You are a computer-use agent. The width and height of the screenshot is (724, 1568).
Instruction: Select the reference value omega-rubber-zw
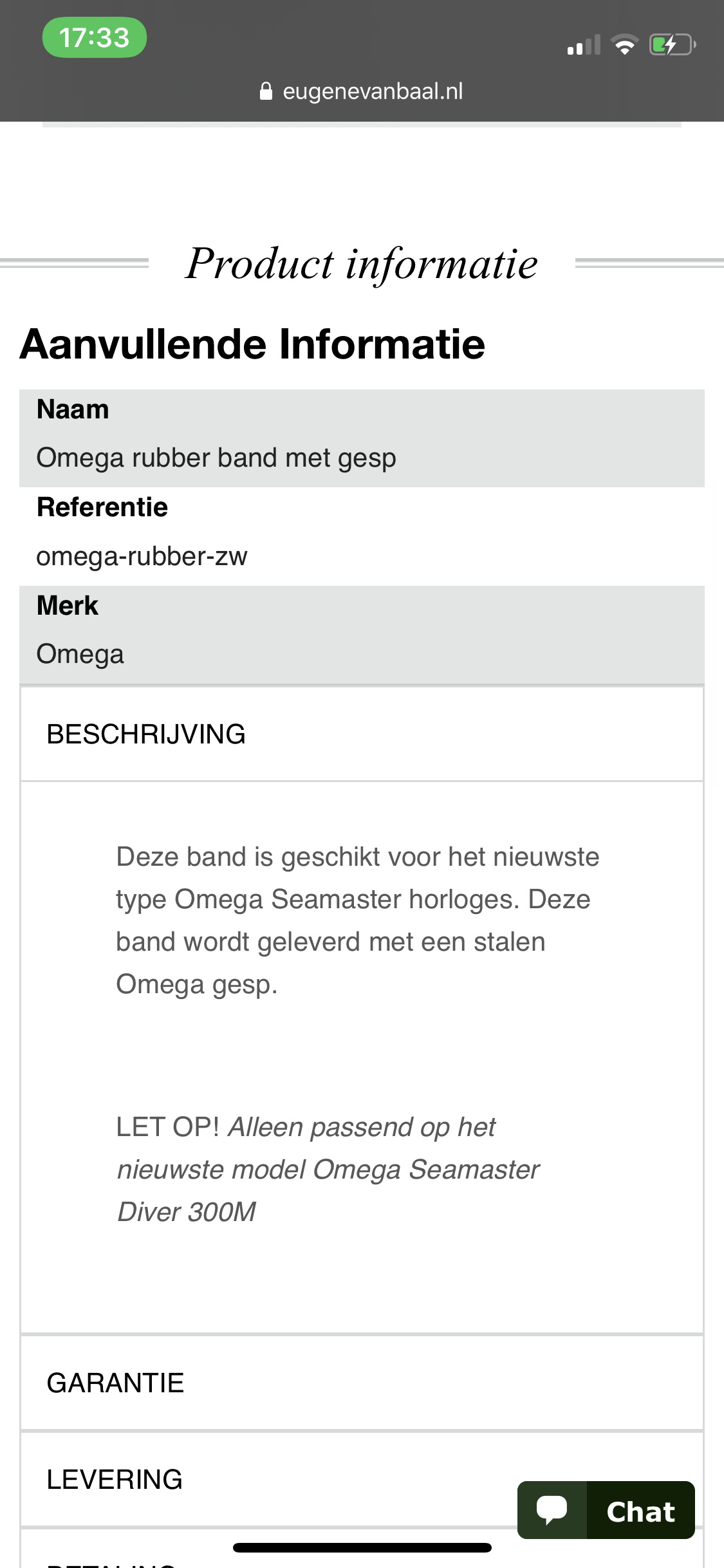click(142, 556)
